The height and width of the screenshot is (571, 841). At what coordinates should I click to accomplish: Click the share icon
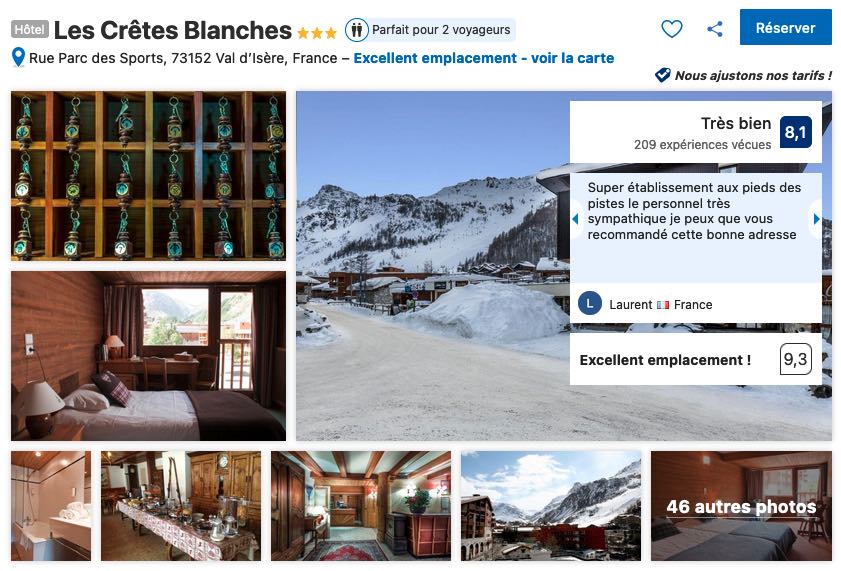[x=714, y=28]
